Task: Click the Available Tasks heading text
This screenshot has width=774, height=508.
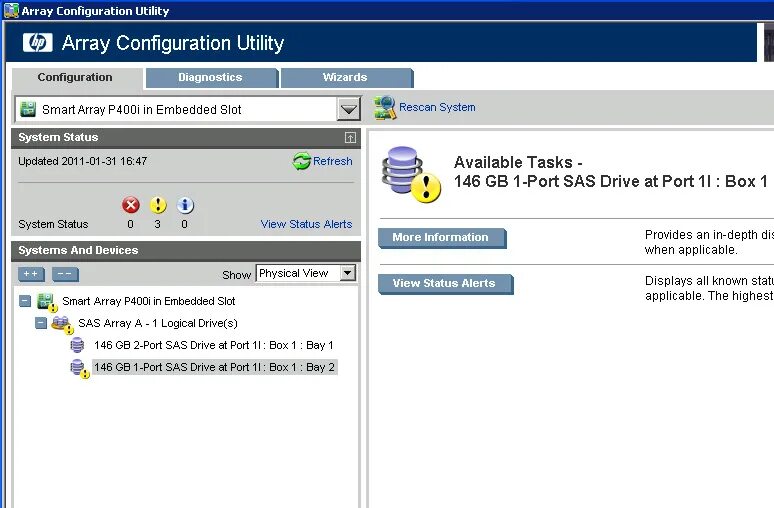Action: tap(518, 162)
